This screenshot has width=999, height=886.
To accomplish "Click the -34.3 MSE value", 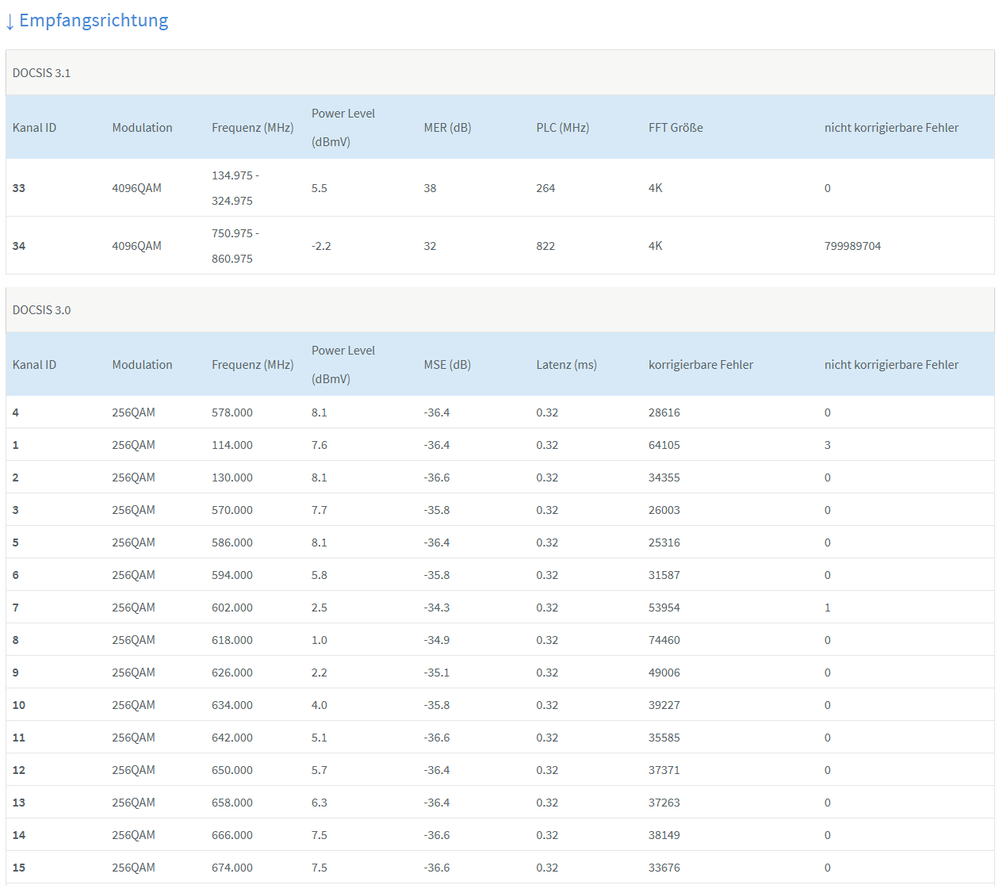I will 436,607.
